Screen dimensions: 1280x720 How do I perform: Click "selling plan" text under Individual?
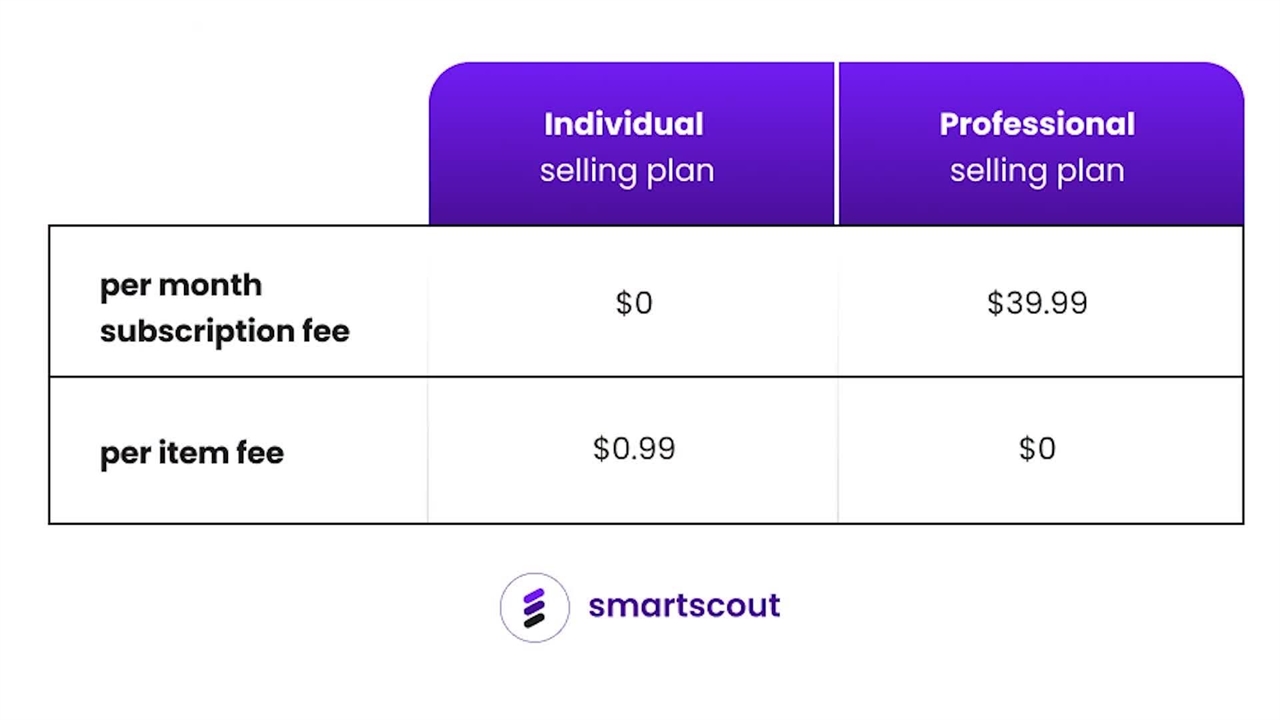point(627,170)
